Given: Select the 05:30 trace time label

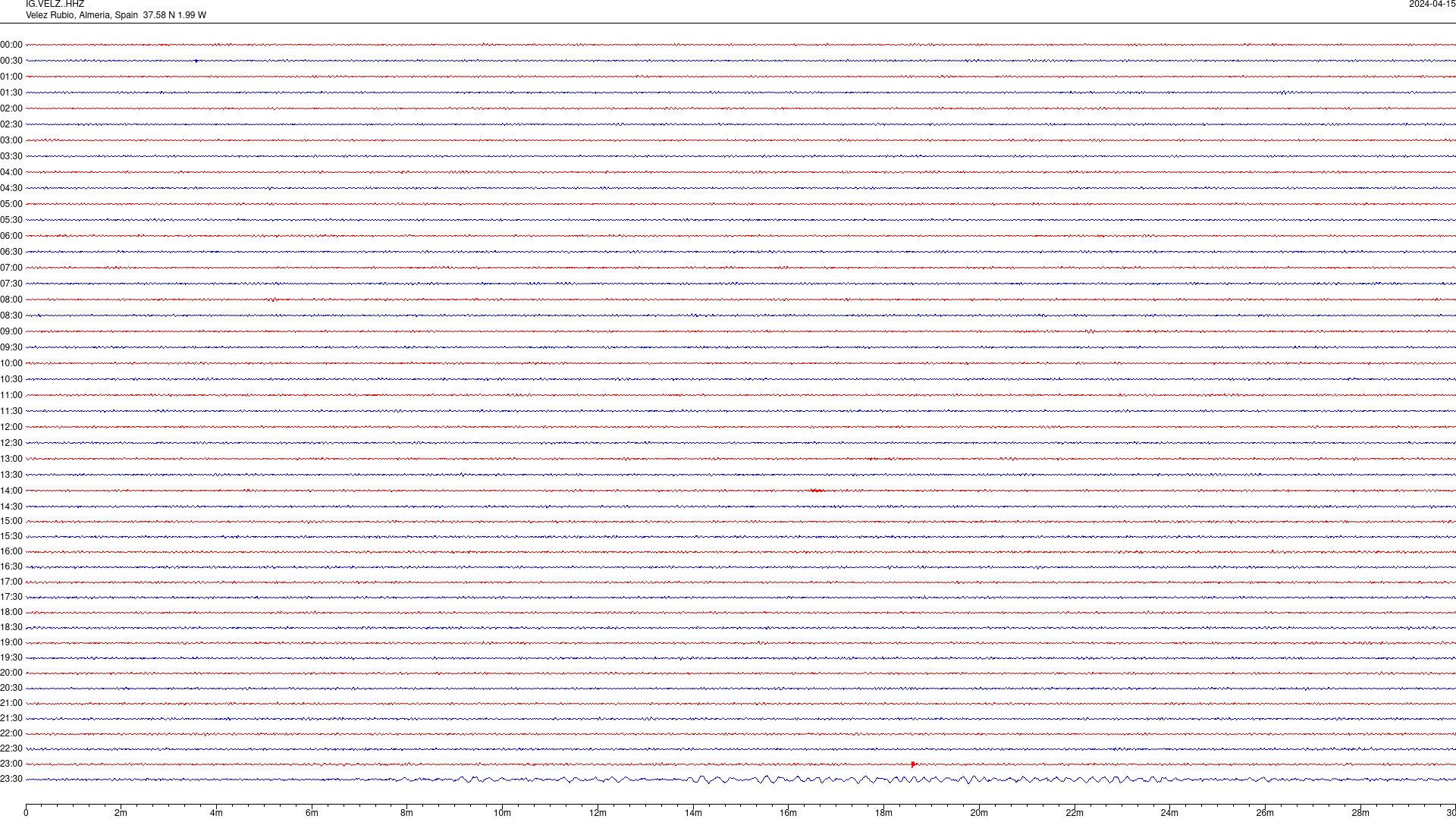Looking at the screenshot, I should [x=11, y=220].
